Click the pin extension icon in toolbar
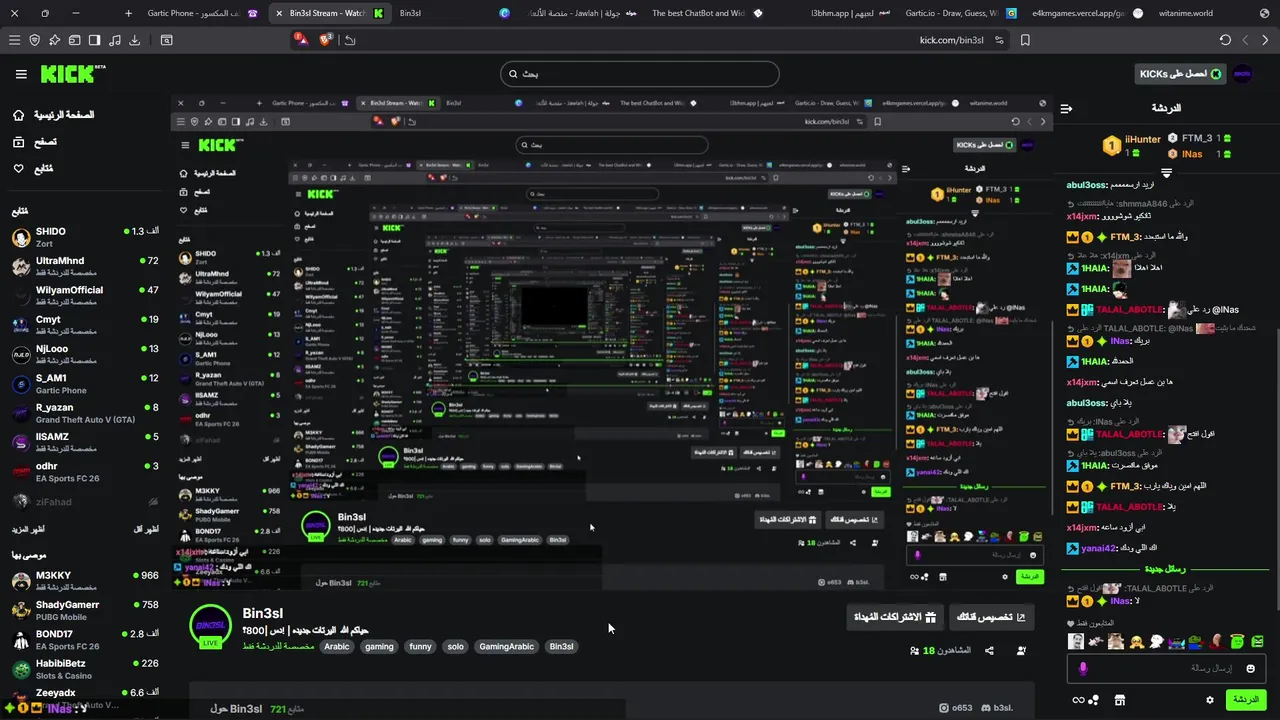1280x720 pixels. pos(55,40)
